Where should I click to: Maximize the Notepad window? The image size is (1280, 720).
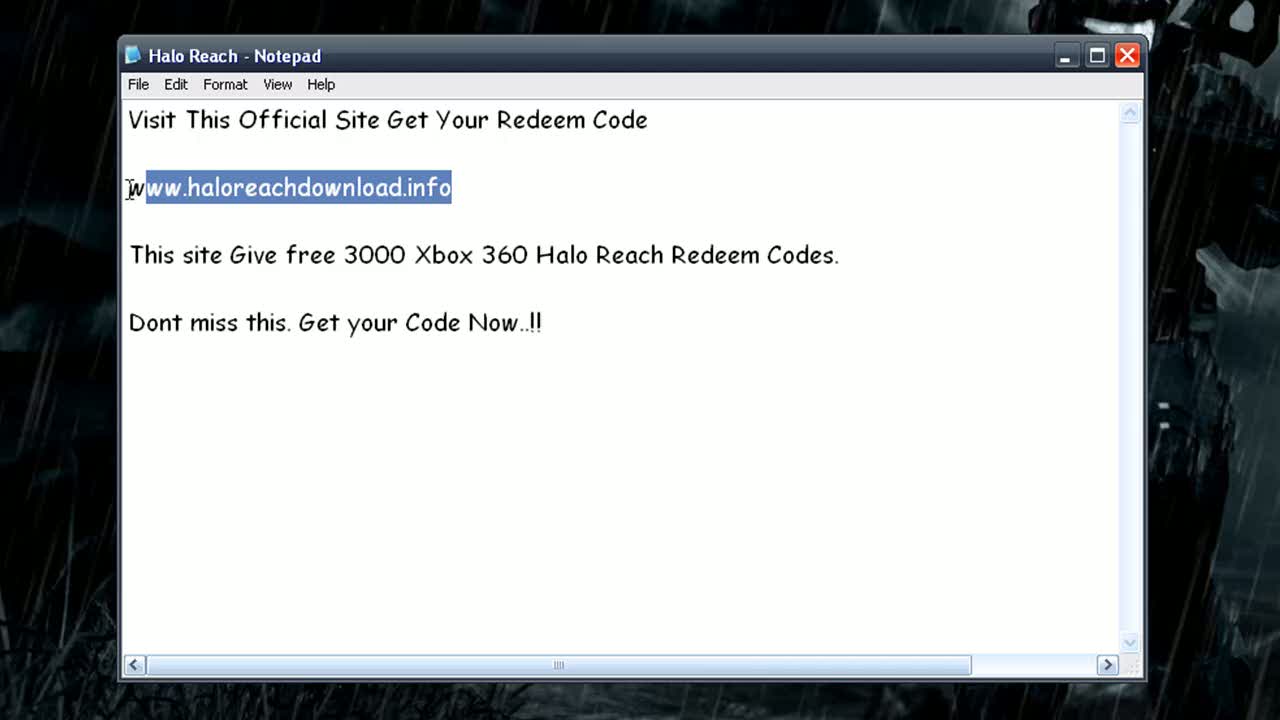click(1097, 56)
